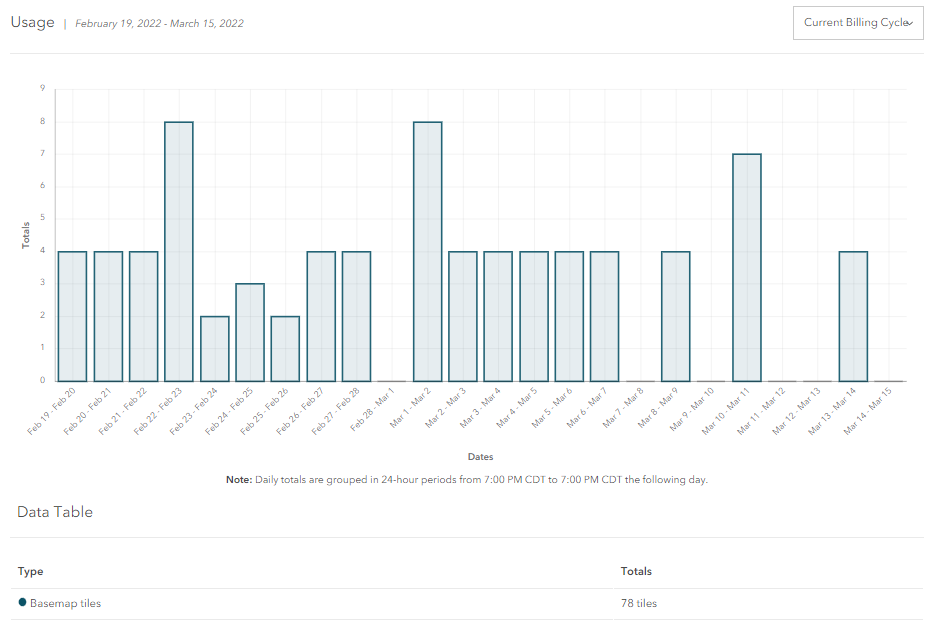Click the 'Mar 14 - Mar 15' axis label
The image size is (933, 632).
pyautogui.click(x=868, y=411)
